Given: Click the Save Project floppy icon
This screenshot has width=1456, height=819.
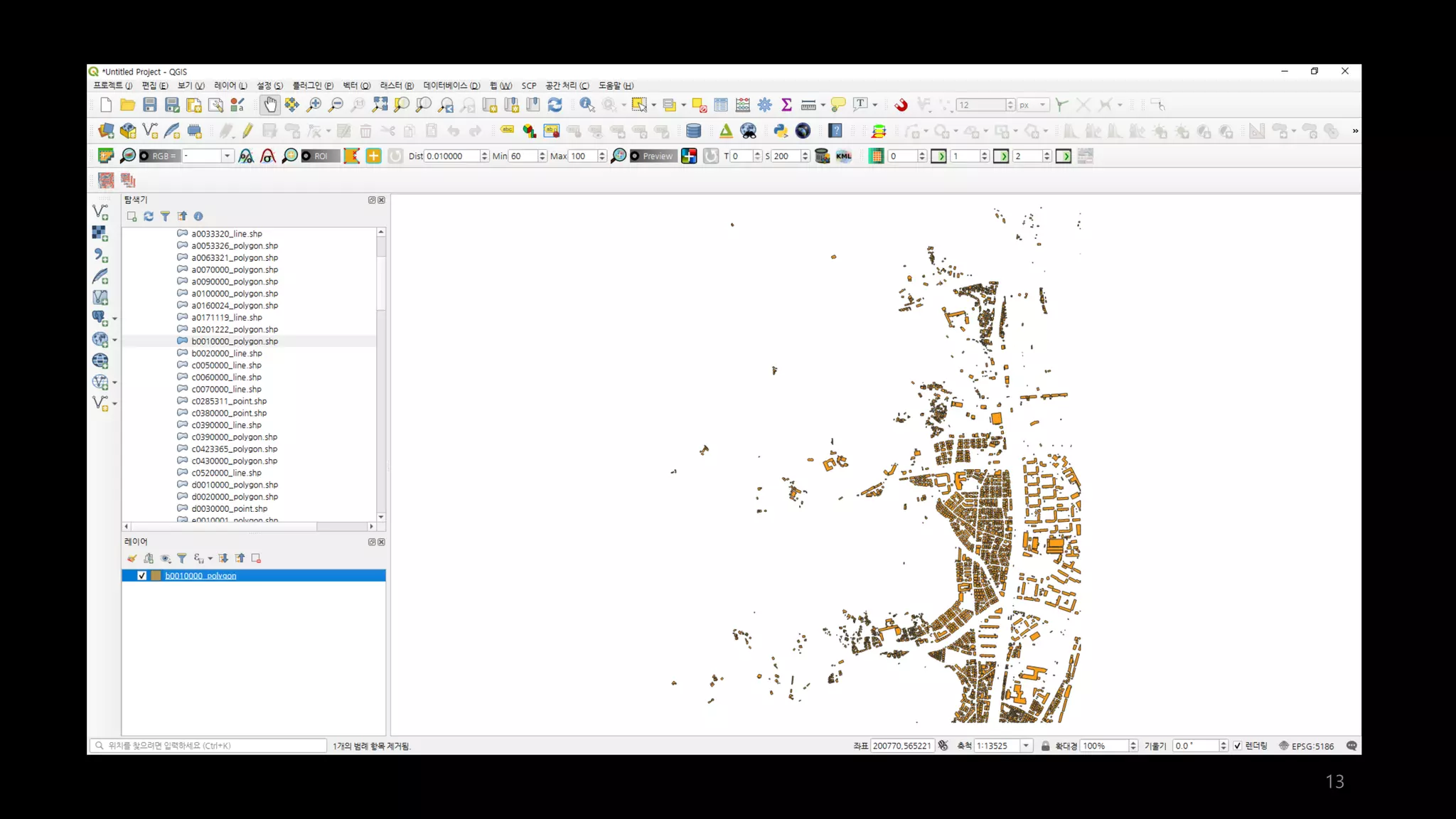Looking at the screenshot, I should pyautogui.click(x=149, y=105).
